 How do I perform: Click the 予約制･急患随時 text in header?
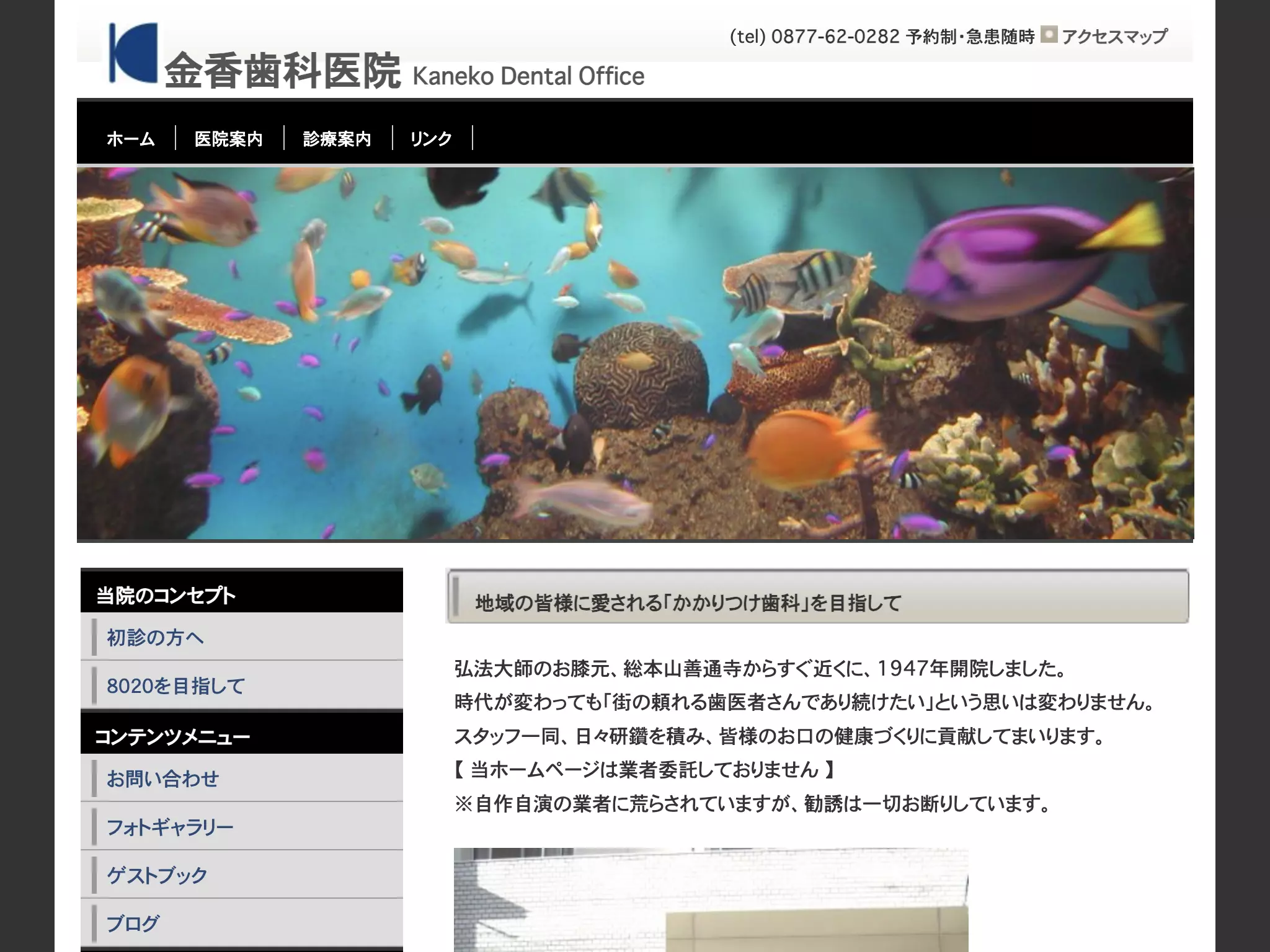point(970,37)
